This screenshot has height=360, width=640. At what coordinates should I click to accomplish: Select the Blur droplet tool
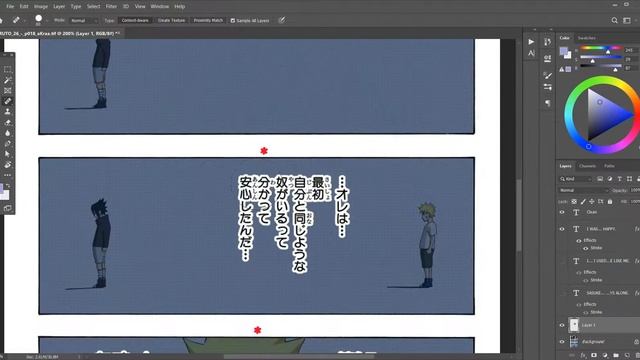tap(7, 133)
